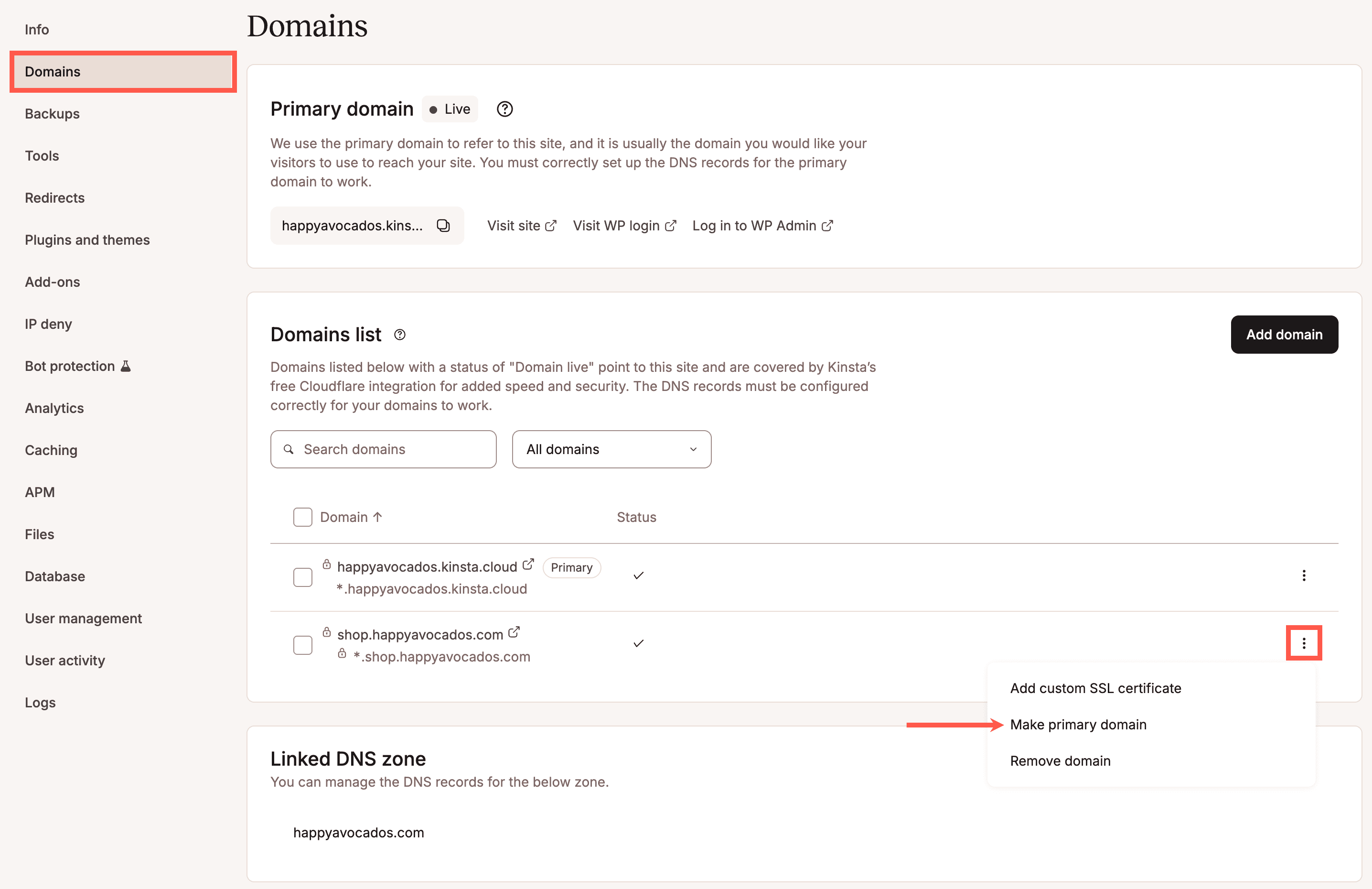Check the shop.happyavocados.com row checkbox
Screen dimensions: 1372x889
tap(303, 644)
